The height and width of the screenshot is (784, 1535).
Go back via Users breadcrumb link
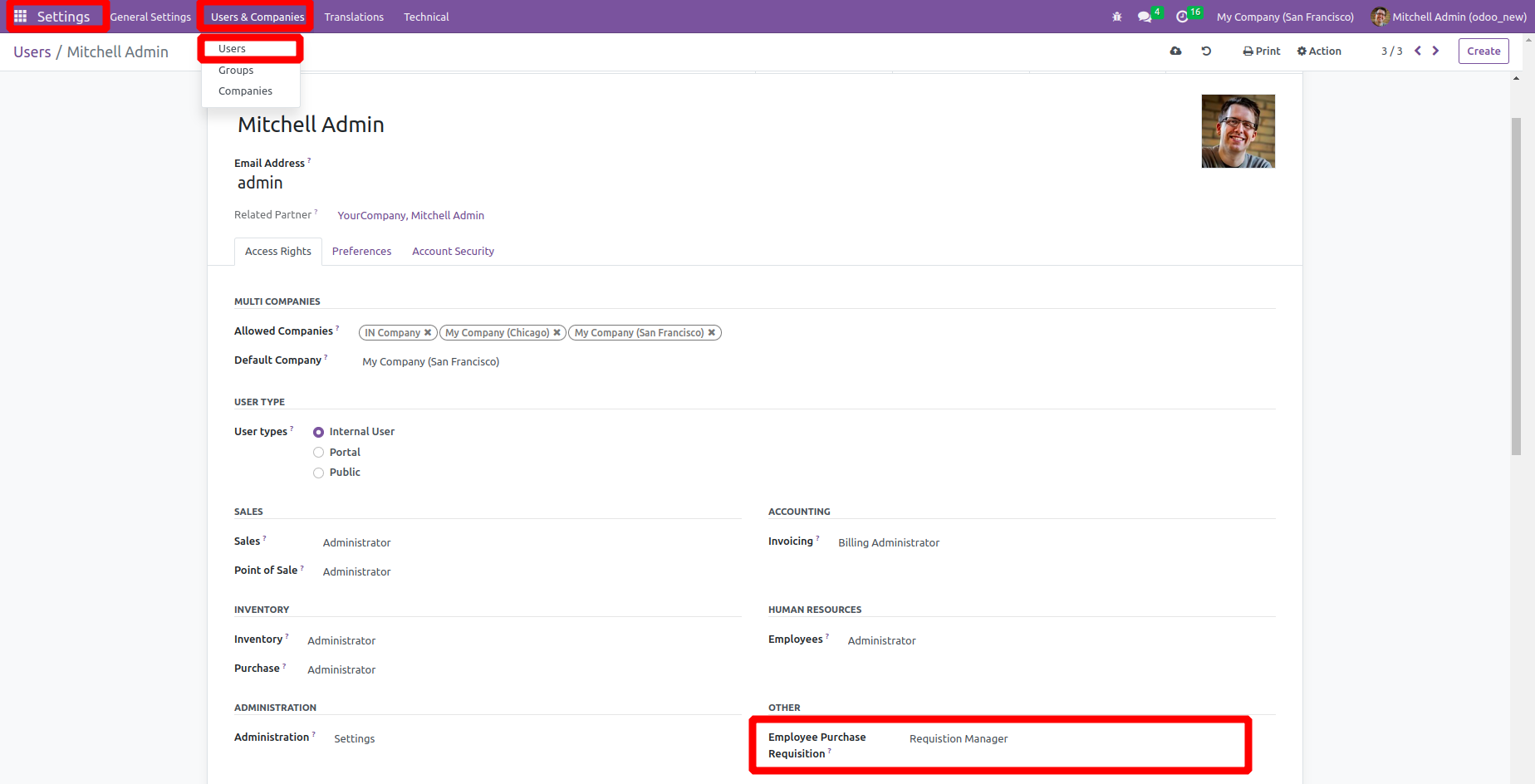click(x=32, y=52)
